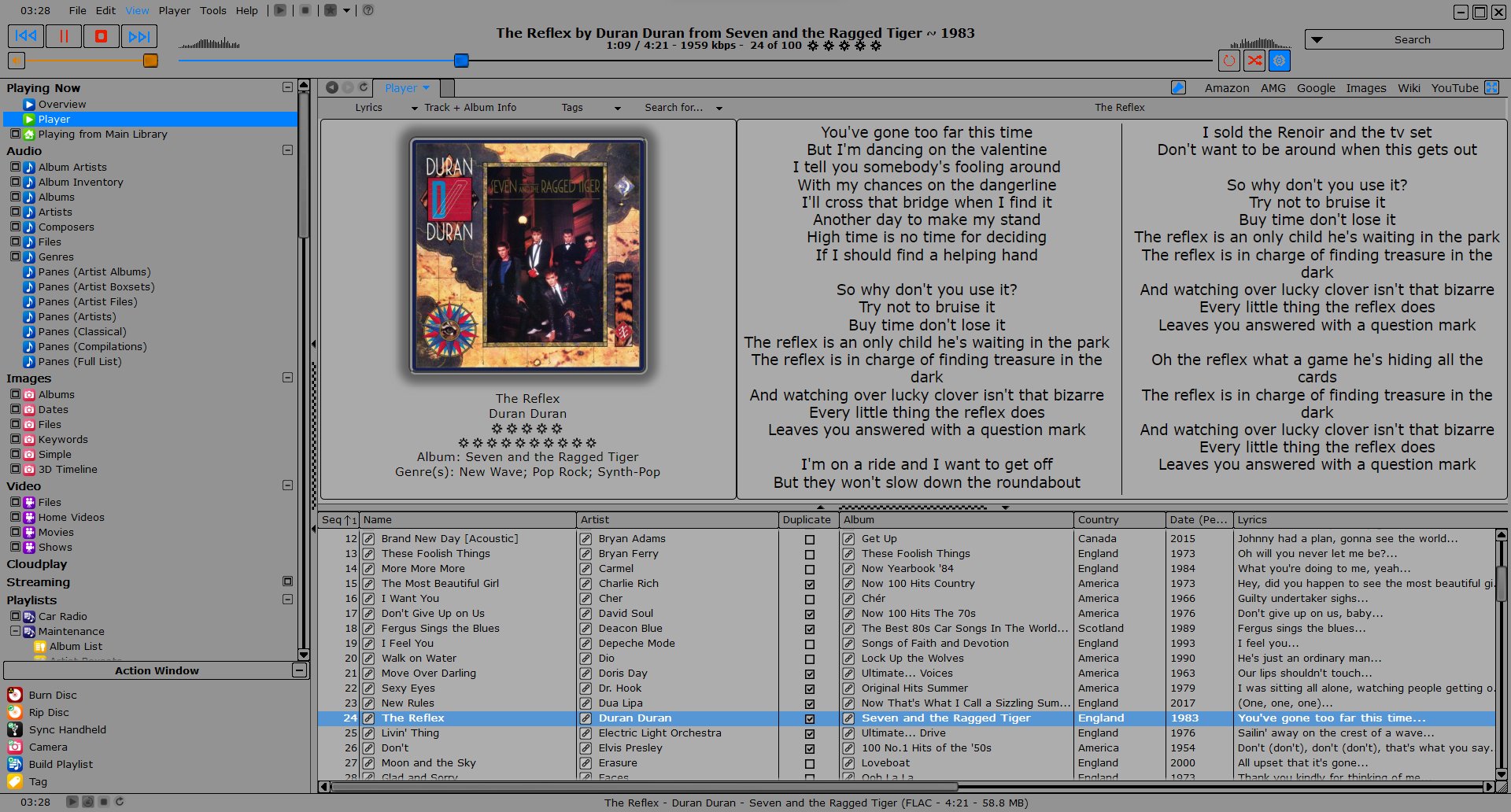Collapse the Playing Now section
The image size is (1511, 812).
tap(287, 87)
